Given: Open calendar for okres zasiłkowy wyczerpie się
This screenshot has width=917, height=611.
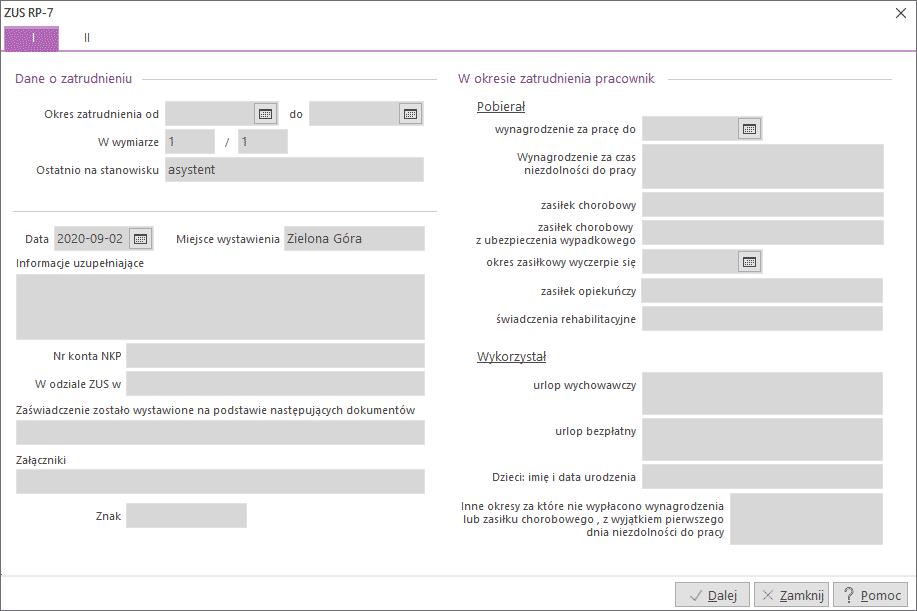Looking at the screenshot, I should tap(749, 262).
